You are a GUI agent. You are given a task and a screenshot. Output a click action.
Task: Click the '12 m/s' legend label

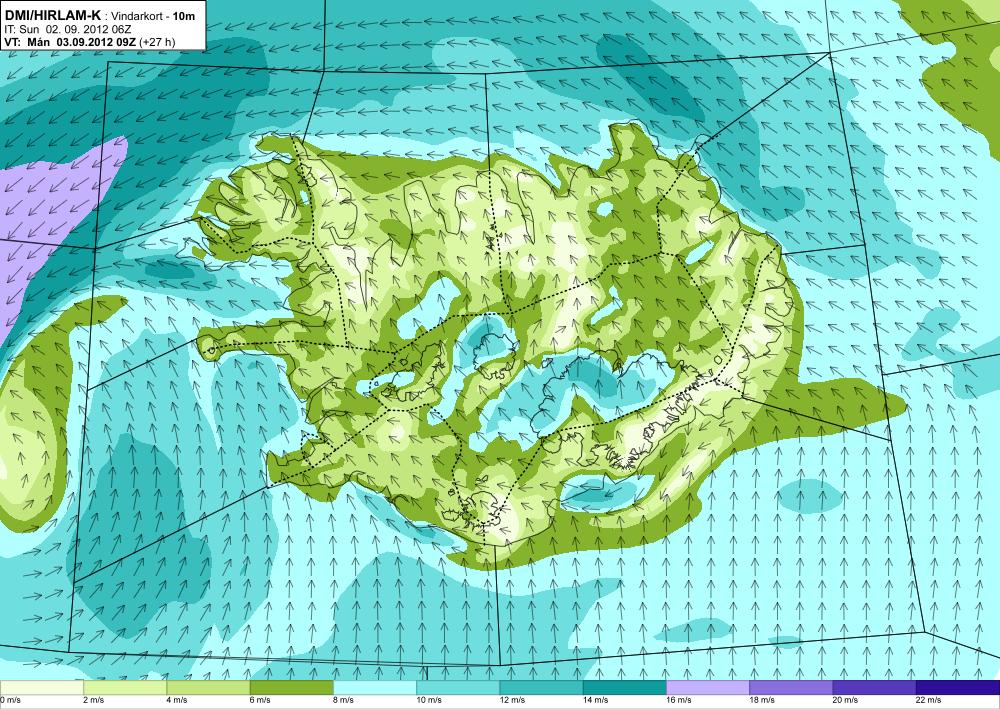tap(513, 700)
